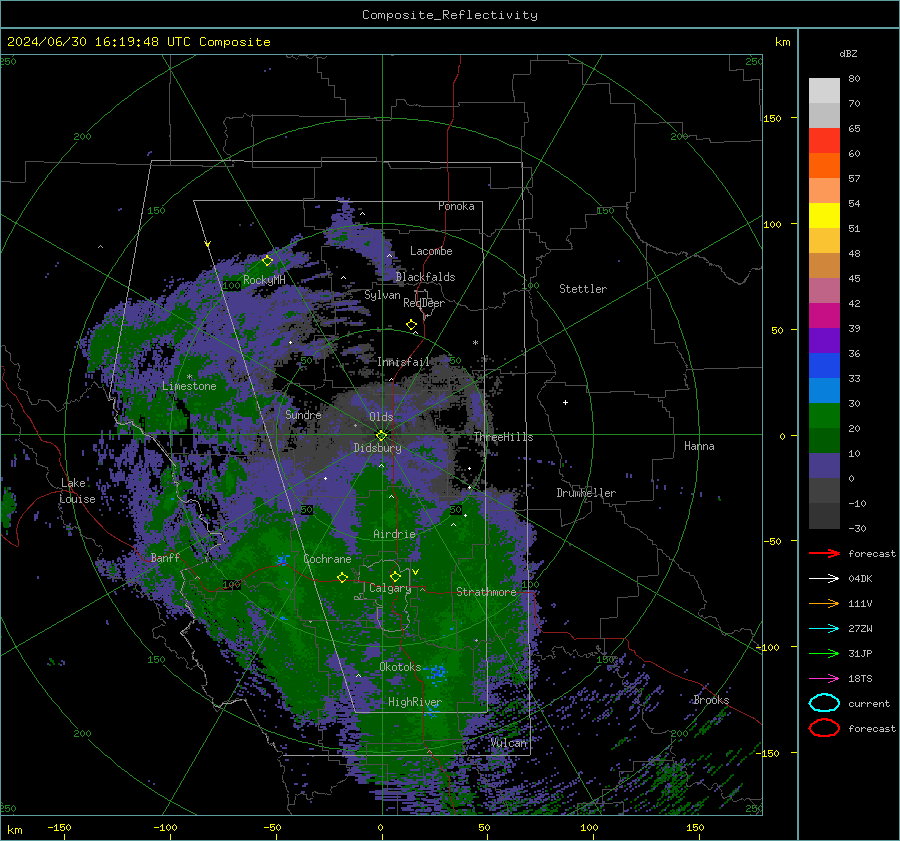Click the green 31JP arrow legend icon

[824, 653]
